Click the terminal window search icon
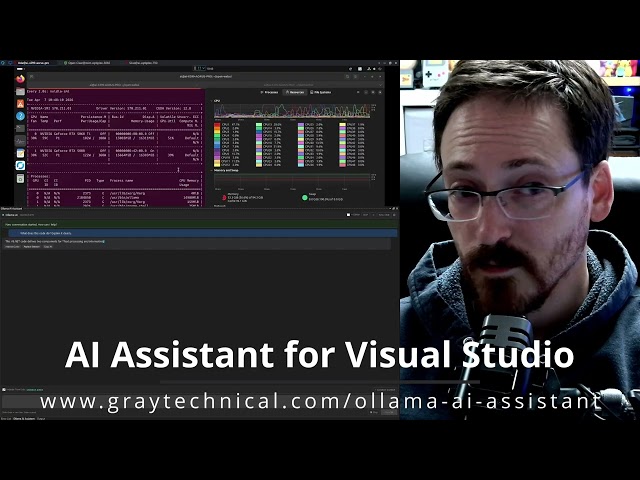Viewport: 640px width, 480px height. coord(347,76)
